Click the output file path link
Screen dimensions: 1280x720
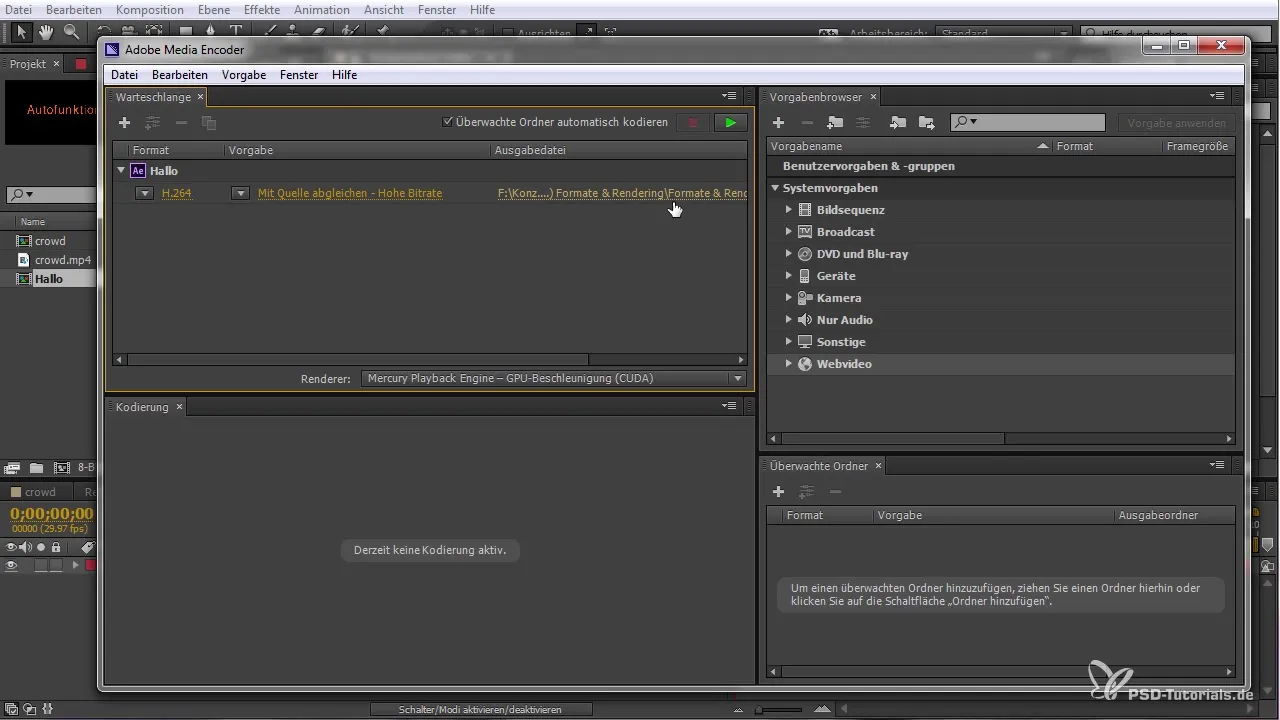(x=620, y=193)
